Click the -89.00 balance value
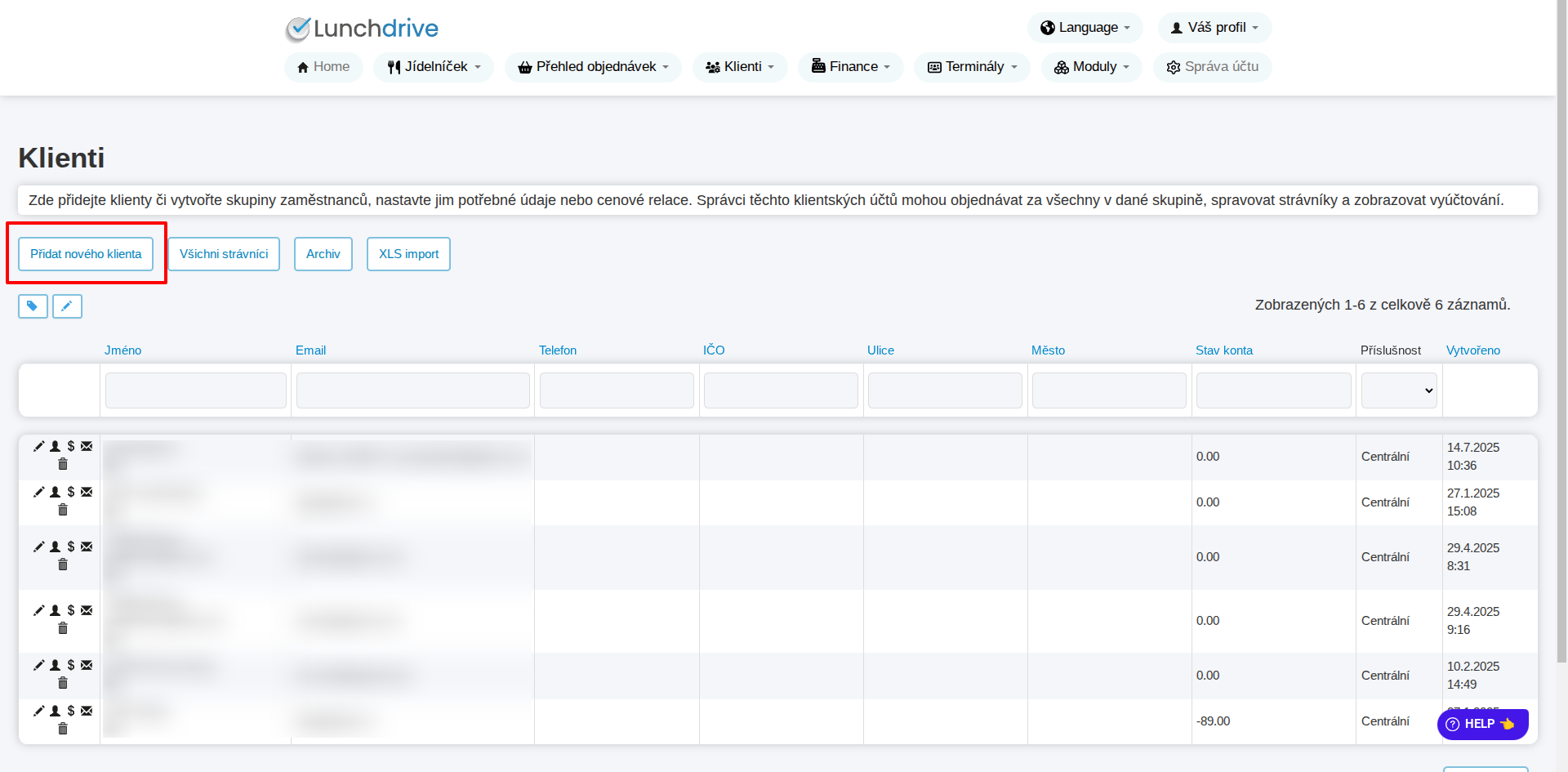Viewport: 1568px width, 772px height. (1213, 721)
